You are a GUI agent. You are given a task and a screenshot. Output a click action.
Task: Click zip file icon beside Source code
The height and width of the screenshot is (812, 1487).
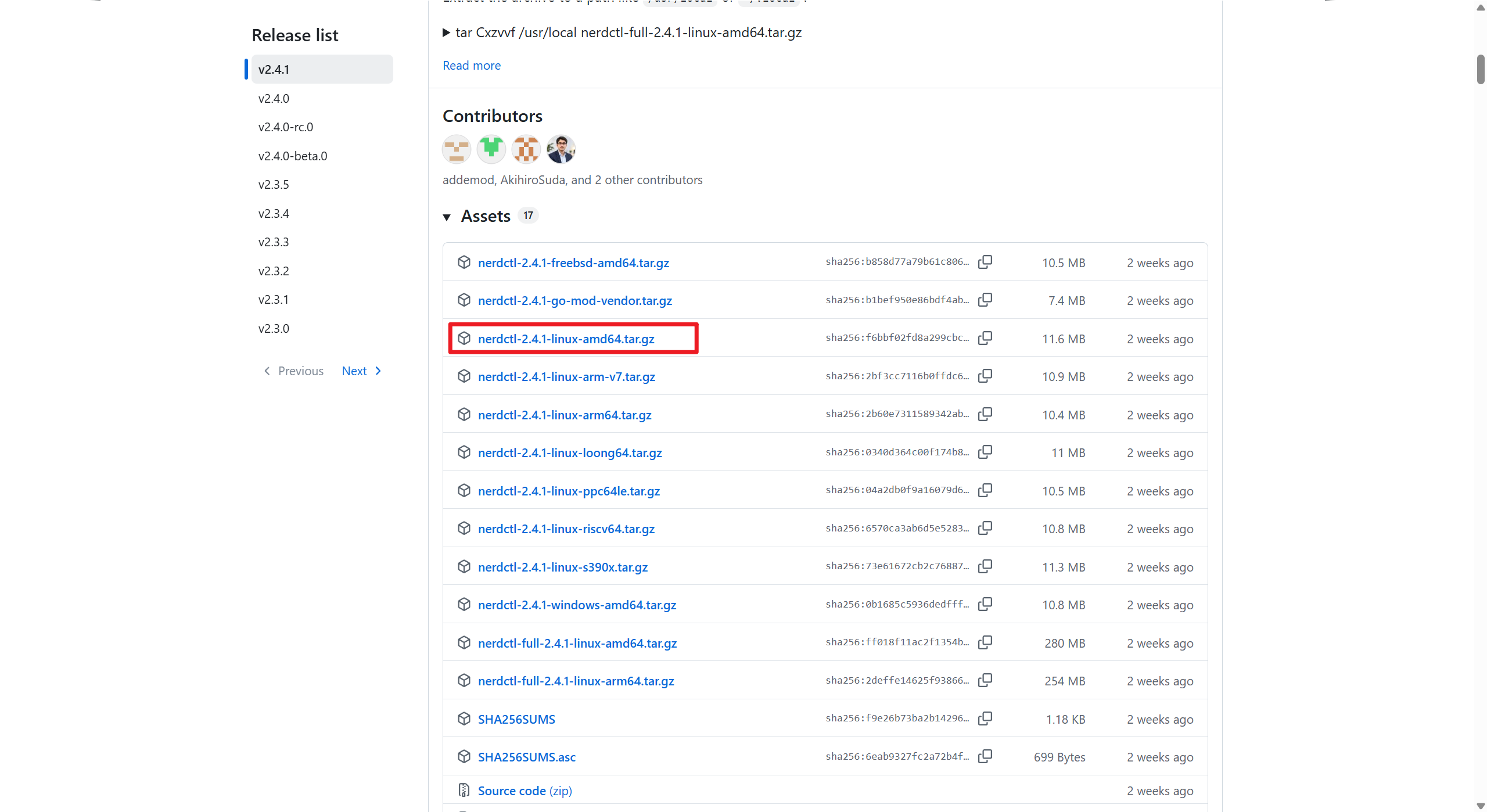464,790
